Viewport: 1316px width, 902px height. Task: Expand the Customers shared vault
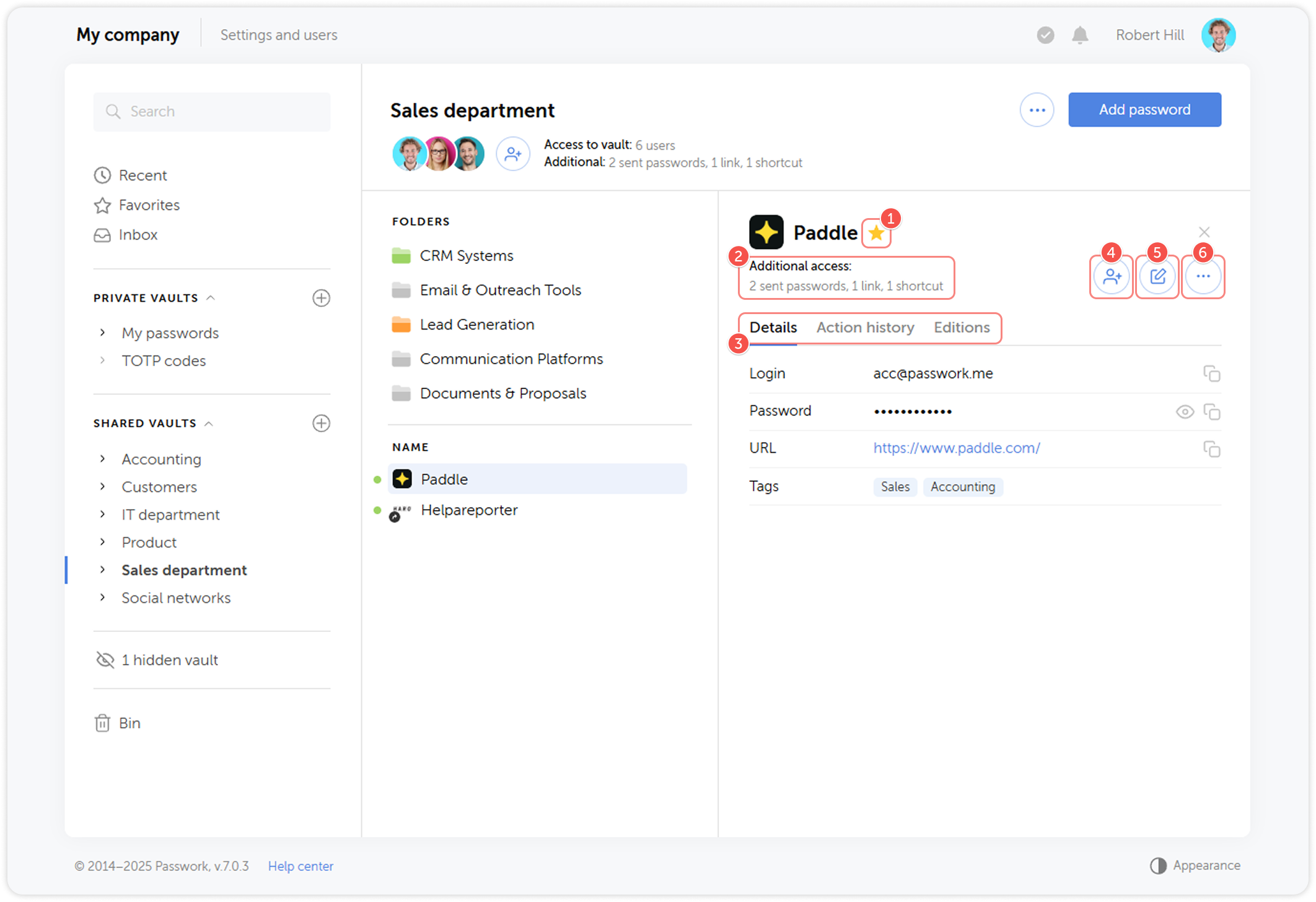point(102,486)
